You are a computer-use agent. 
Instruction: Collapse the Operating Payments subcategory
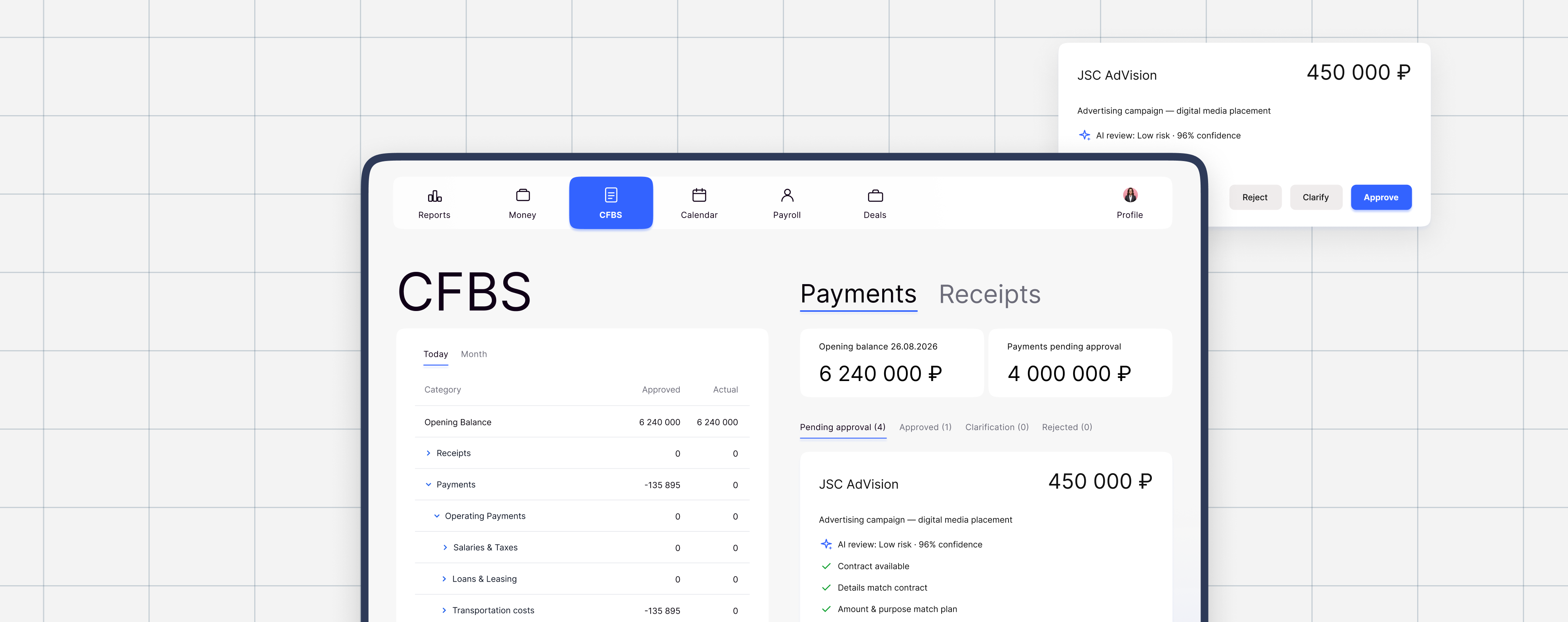(x=437, y=516)
